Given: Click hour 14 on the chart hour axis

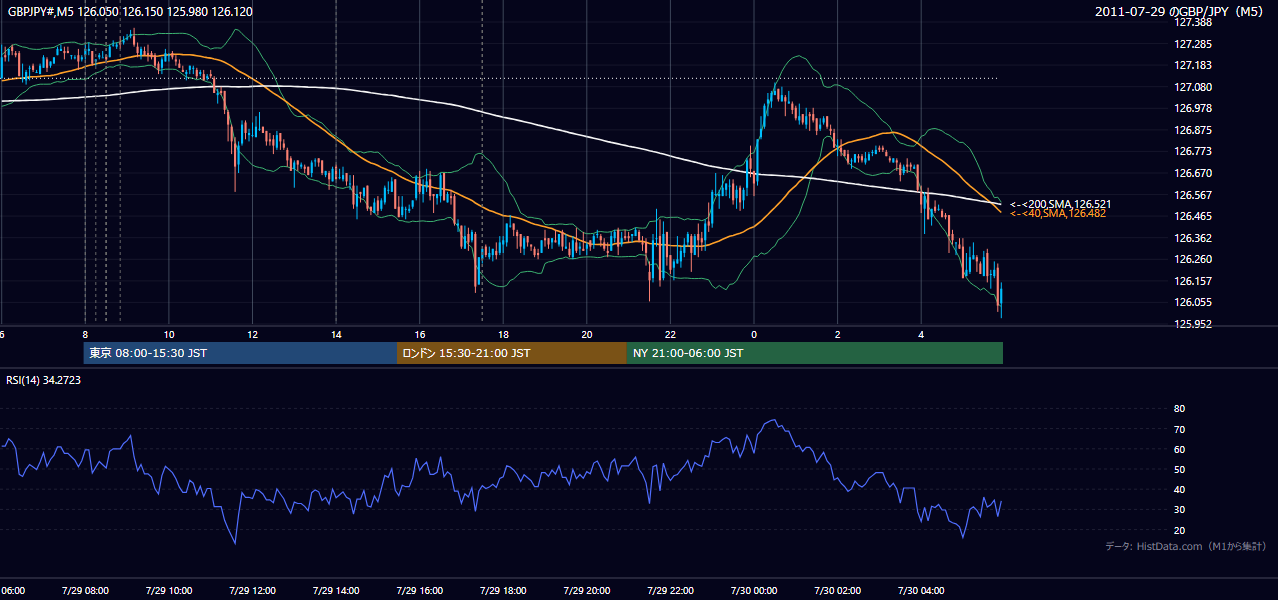Looking at the screenshot, I should pyautogui.click(x=336, y=334).
